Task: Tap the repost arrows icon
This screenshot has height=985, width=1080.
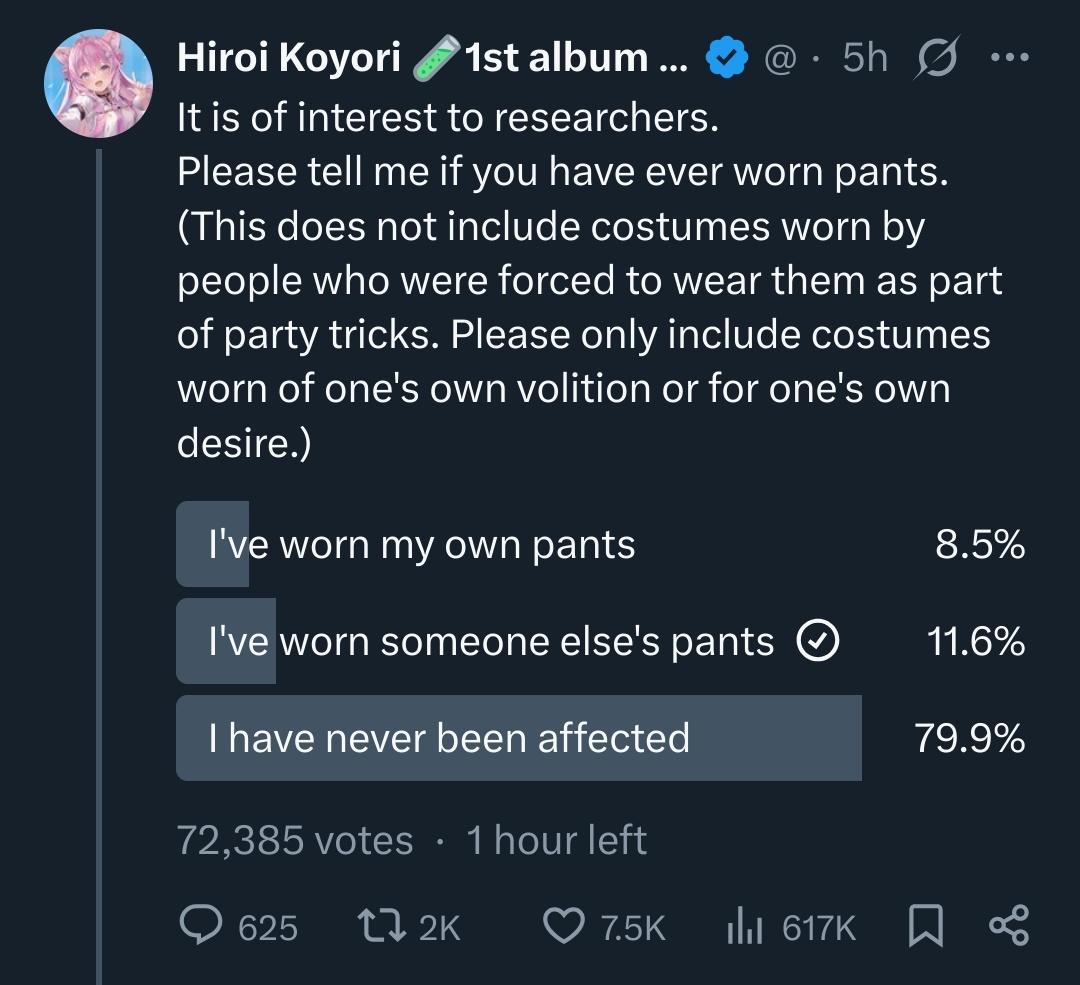Action: (385, 927)
